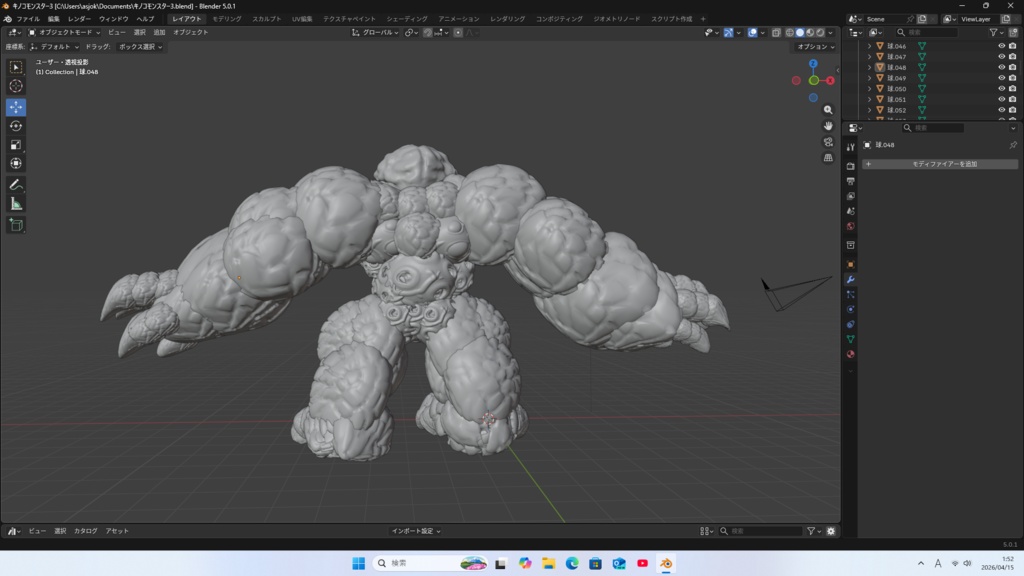
Task: Select the Measure tool
Action: 16,204
